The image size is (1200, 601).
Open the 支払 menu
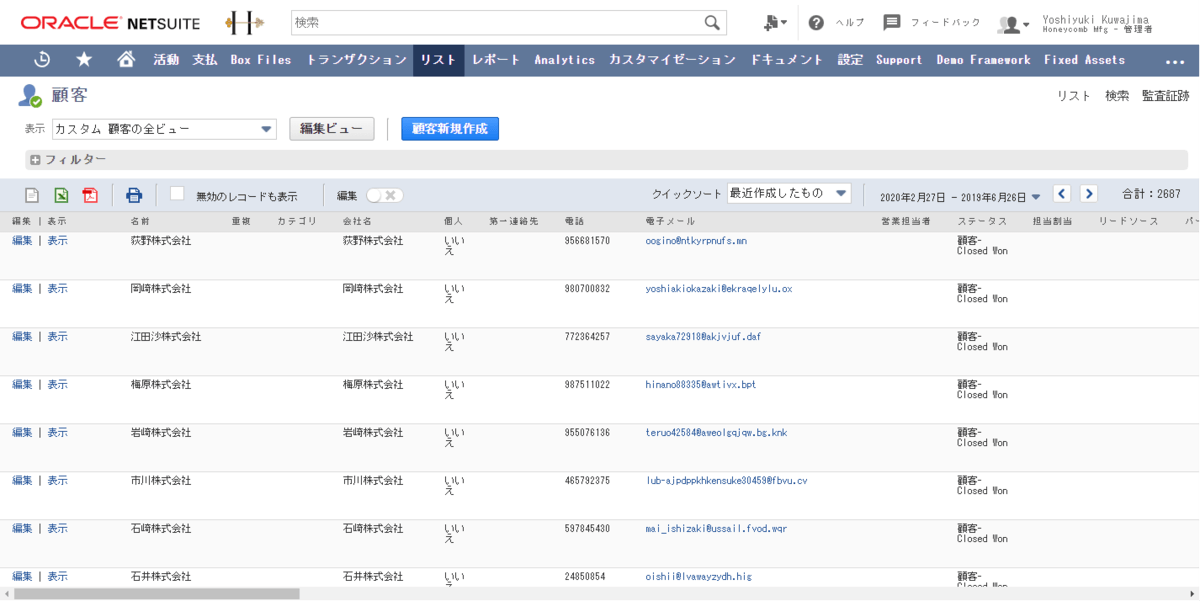click(x=205, y=60)
